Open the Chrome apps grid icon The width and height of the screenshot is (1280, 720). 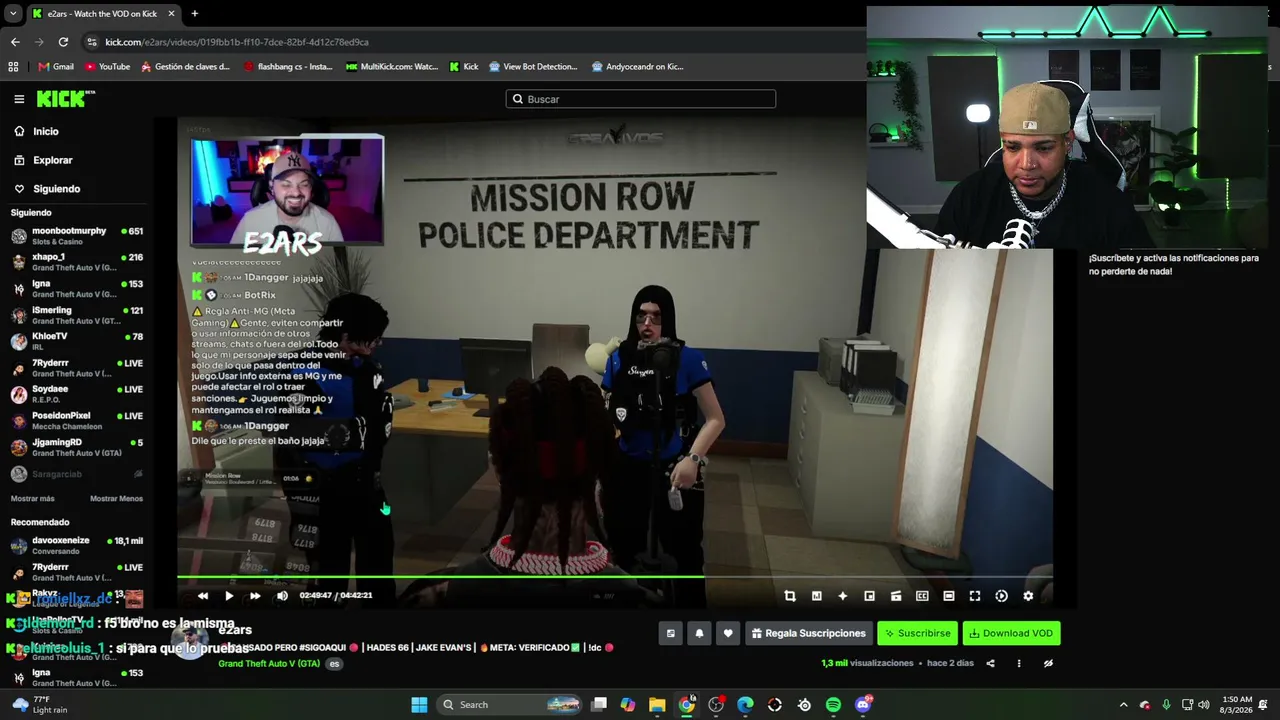pyautogui.click(x=13, y=67)
